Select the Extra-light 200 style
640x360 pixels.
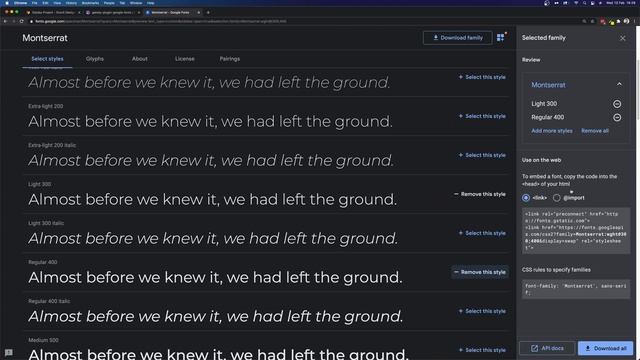482,116
